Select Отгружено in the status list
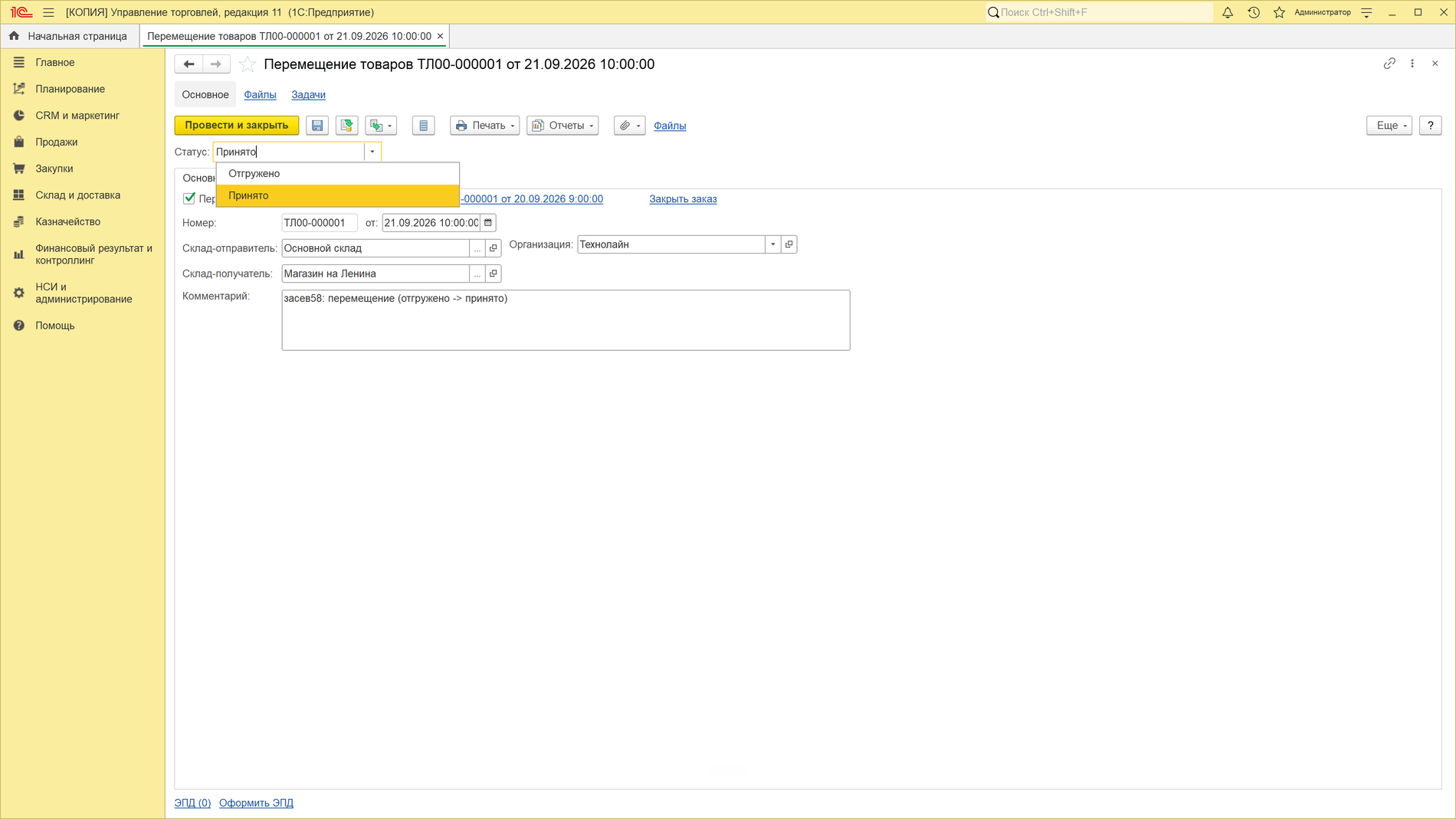The height and width of the screenshot is (819, 1456). (338, 174)
